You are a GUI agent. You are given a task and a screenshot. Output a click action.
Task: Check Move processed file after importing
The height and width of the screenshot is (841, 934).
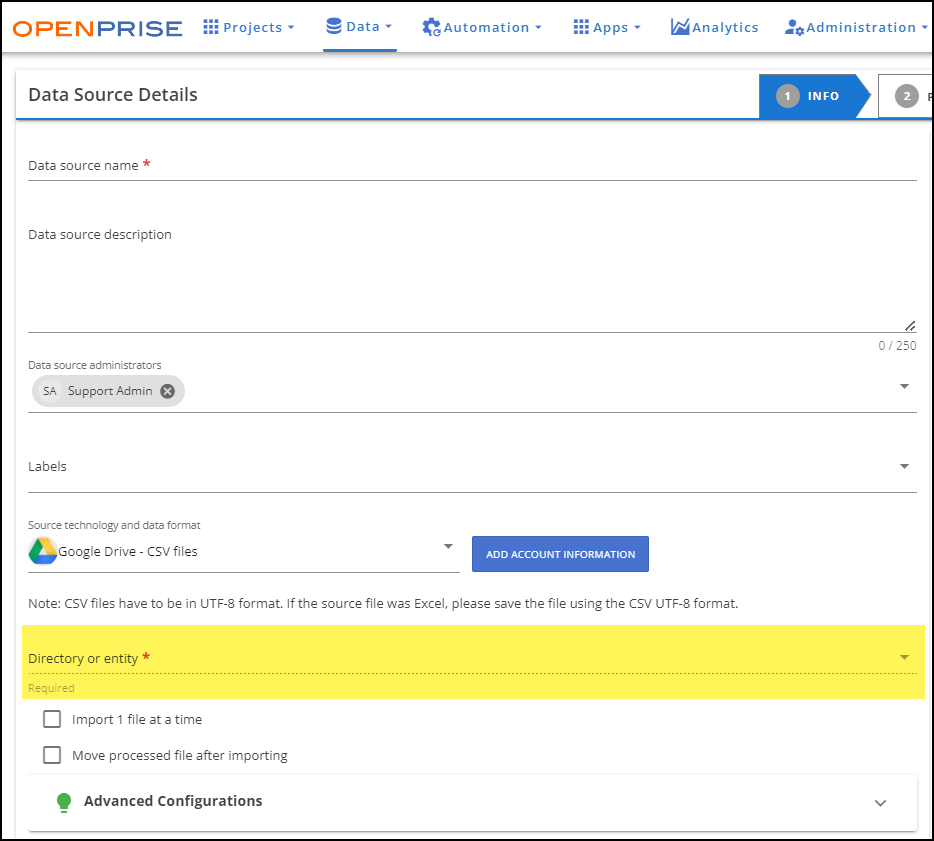pyautogui.click(x=52, y=755)
